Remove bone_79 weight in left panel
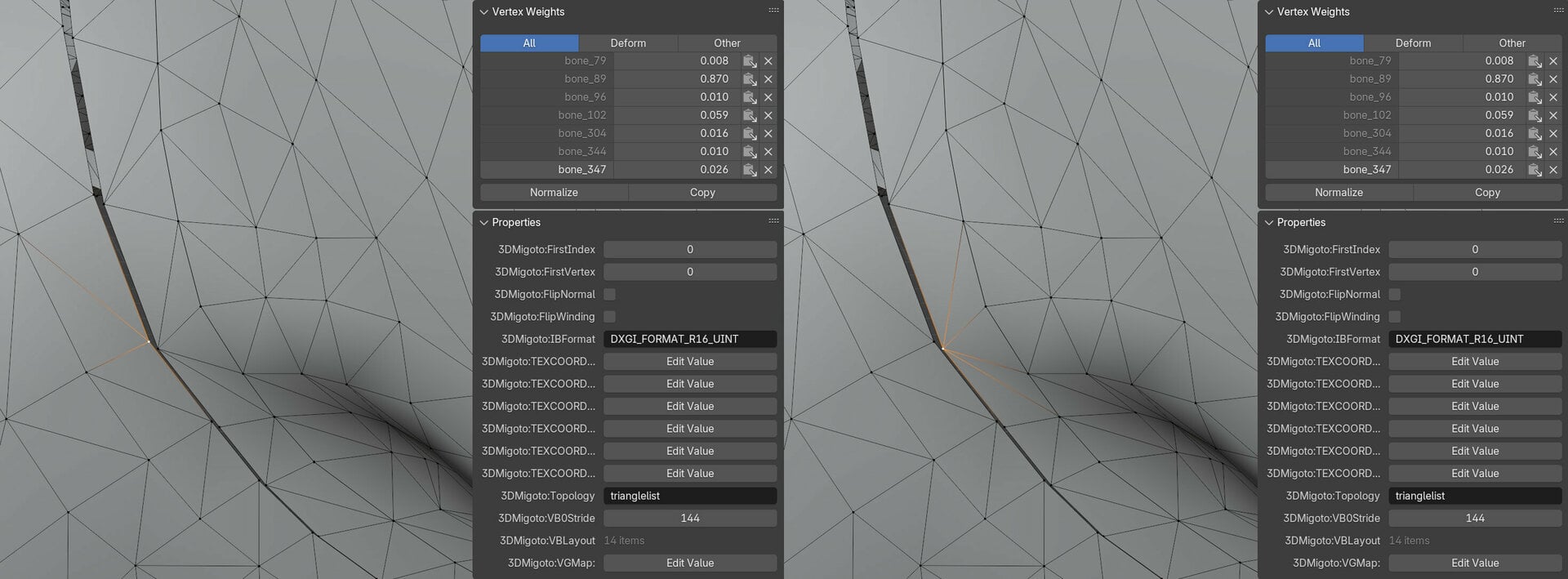 click(x=768, y=61)
